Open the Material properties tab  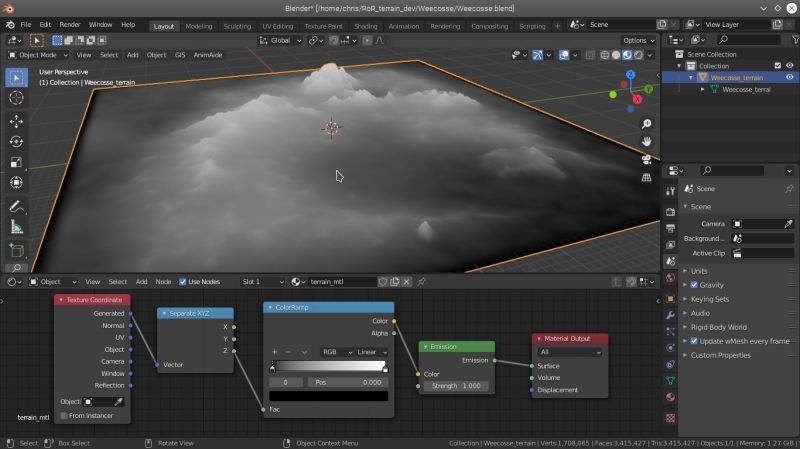[x=670, y=397]
